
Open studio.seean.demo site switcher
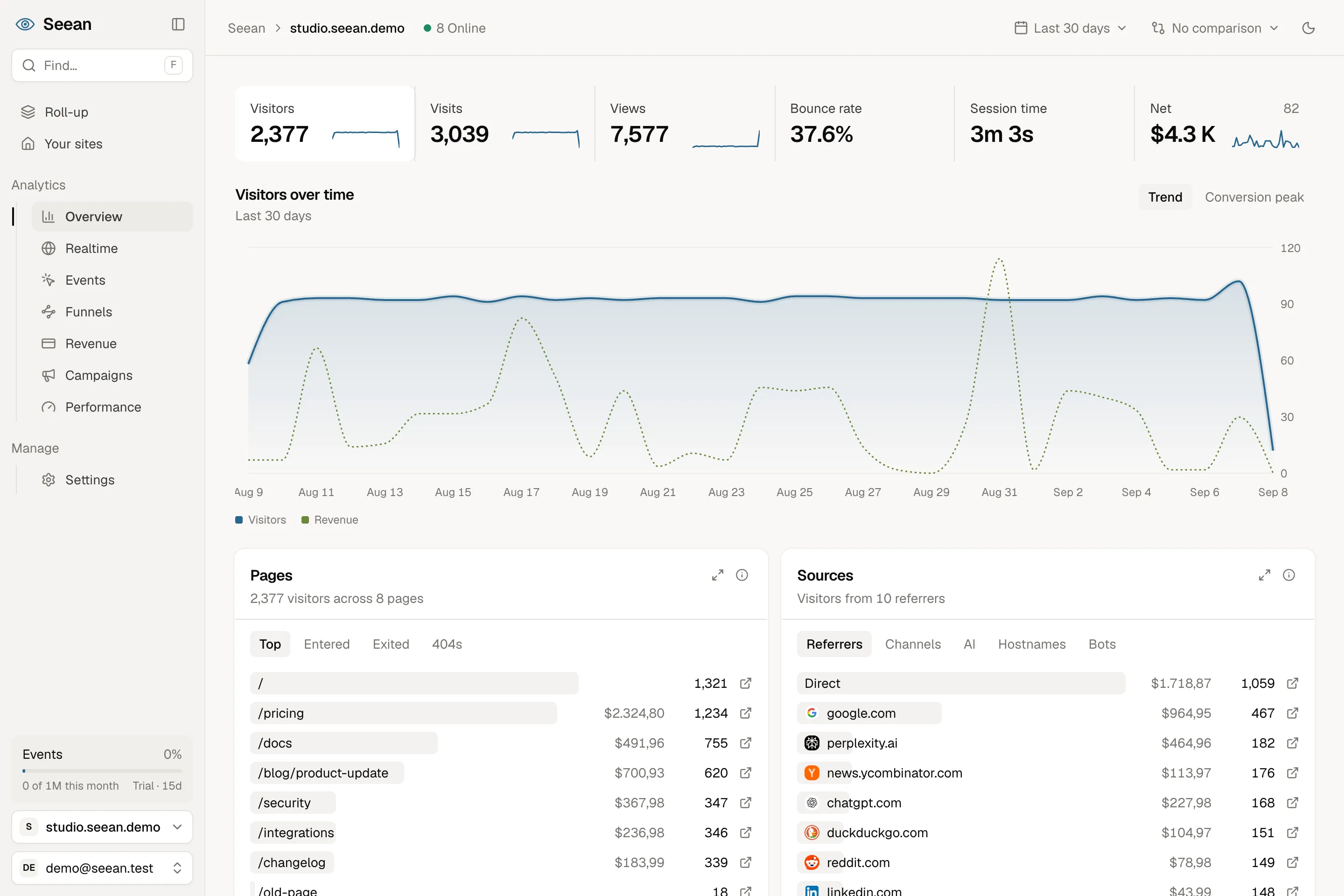point(102,827)
